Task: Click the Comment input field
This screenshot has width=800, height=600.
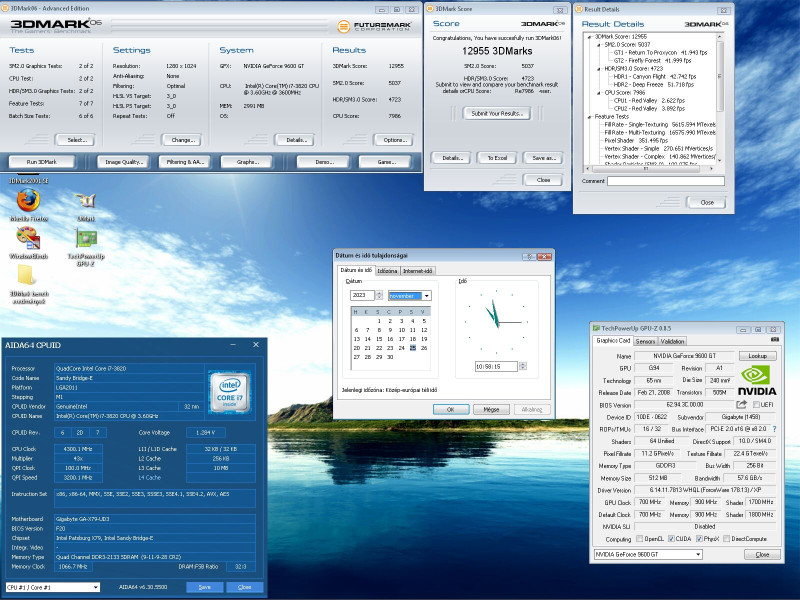Action: [666, 181]
